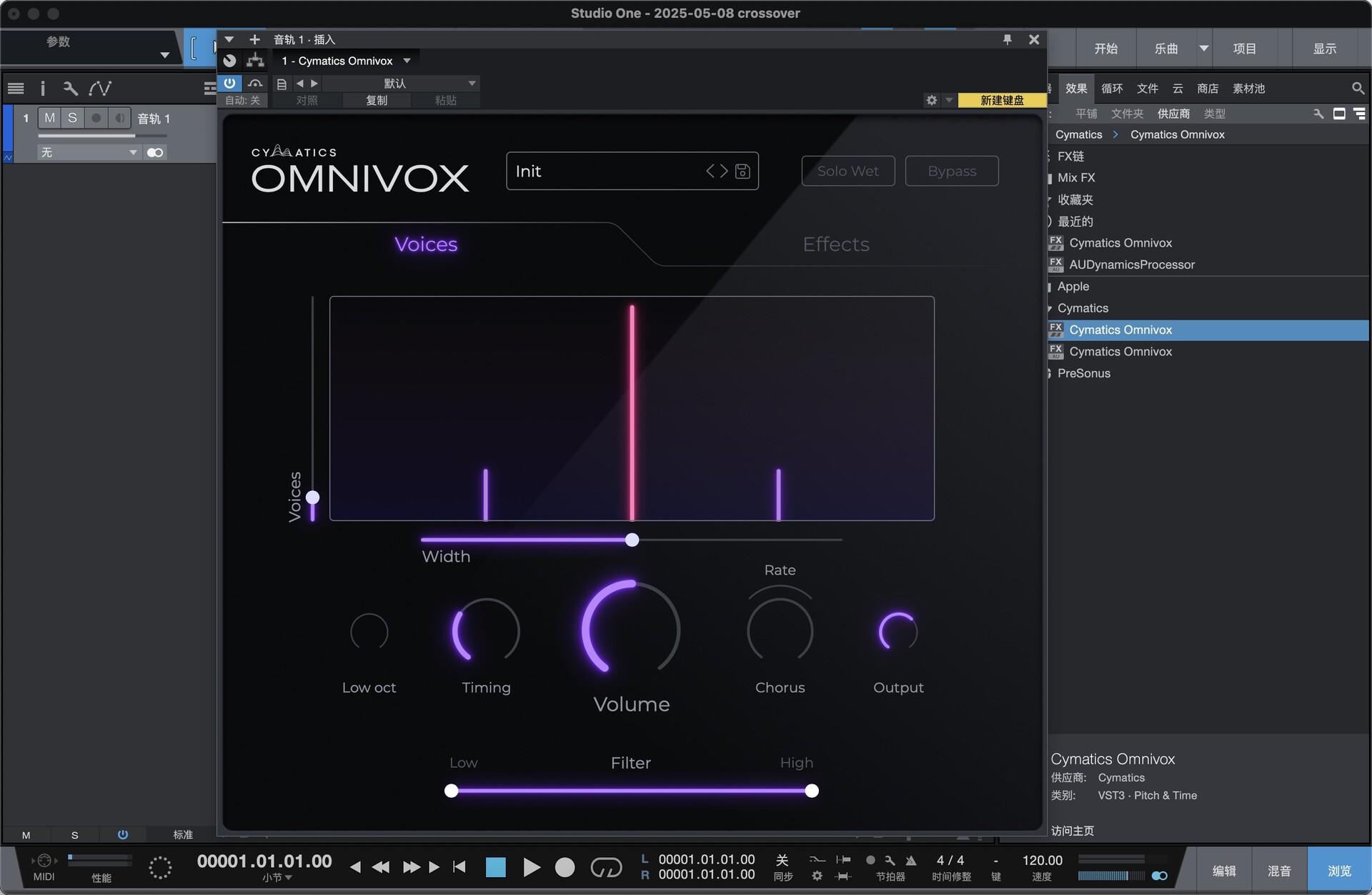The height and width of the screenshot is (895, 1372).
Task: Open transport gear settings icon
Action: [817, 876]
